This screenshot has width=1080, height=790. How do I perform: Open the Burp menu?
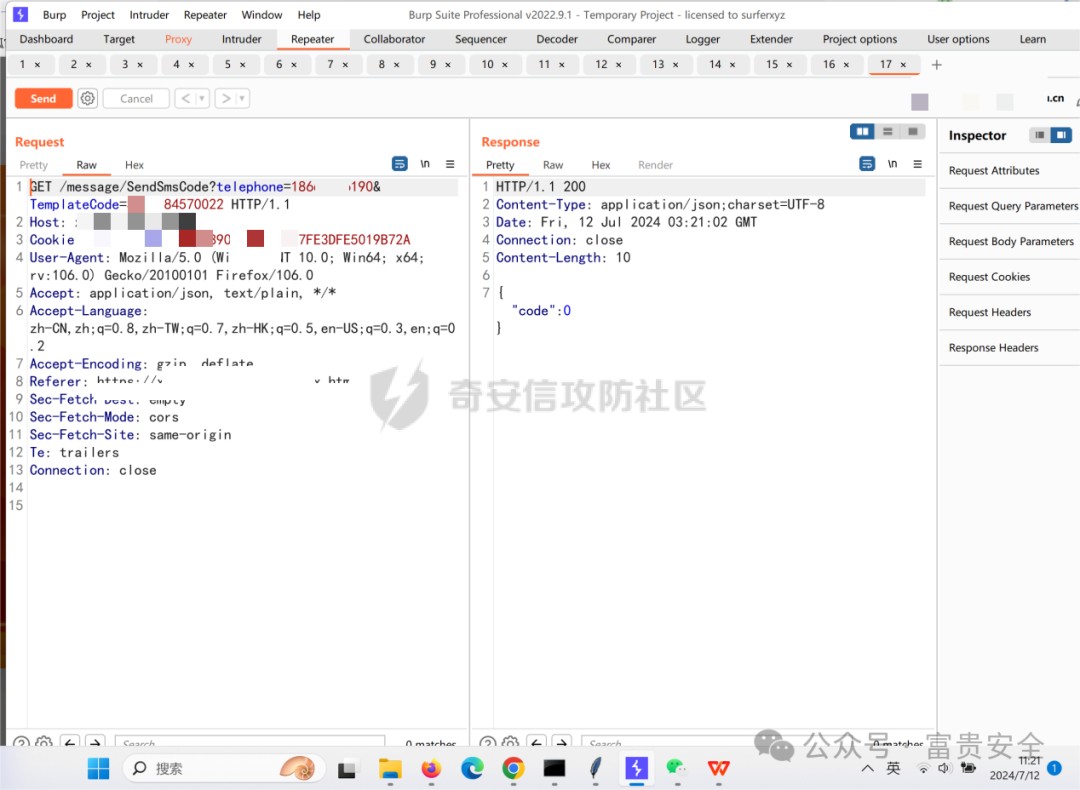(54, 14)
